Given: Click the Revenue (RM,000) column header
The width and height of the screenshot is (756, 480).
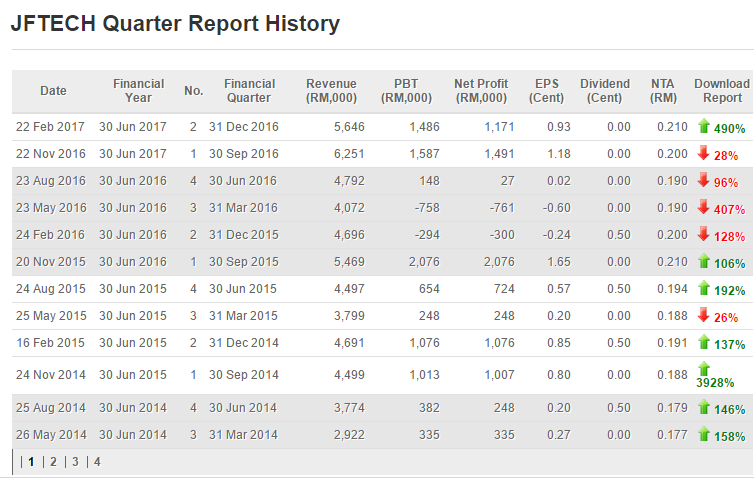Looking at the screenshot, I should pos(331,91).
